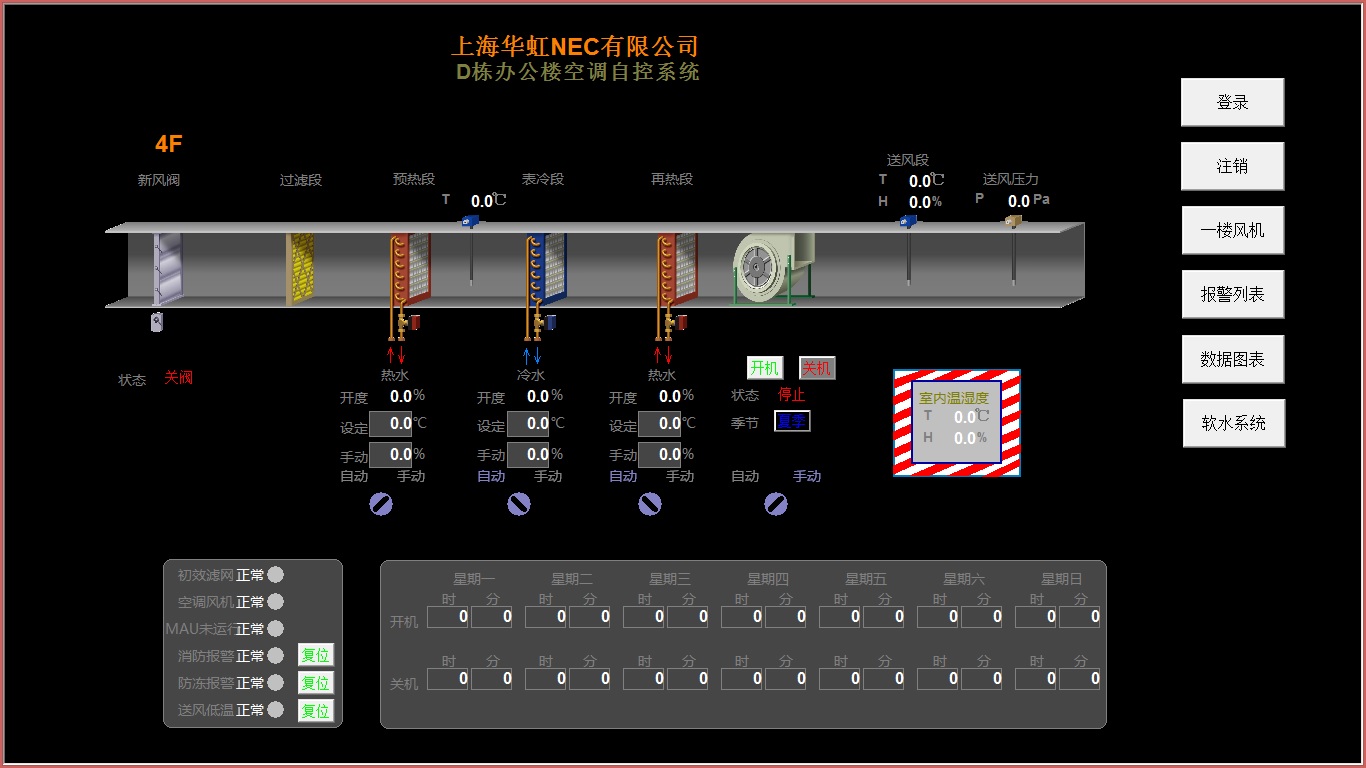Click the 空调风机 status indicator lamp
This screenshot has height=768, width=1366.
pos(276,602)
